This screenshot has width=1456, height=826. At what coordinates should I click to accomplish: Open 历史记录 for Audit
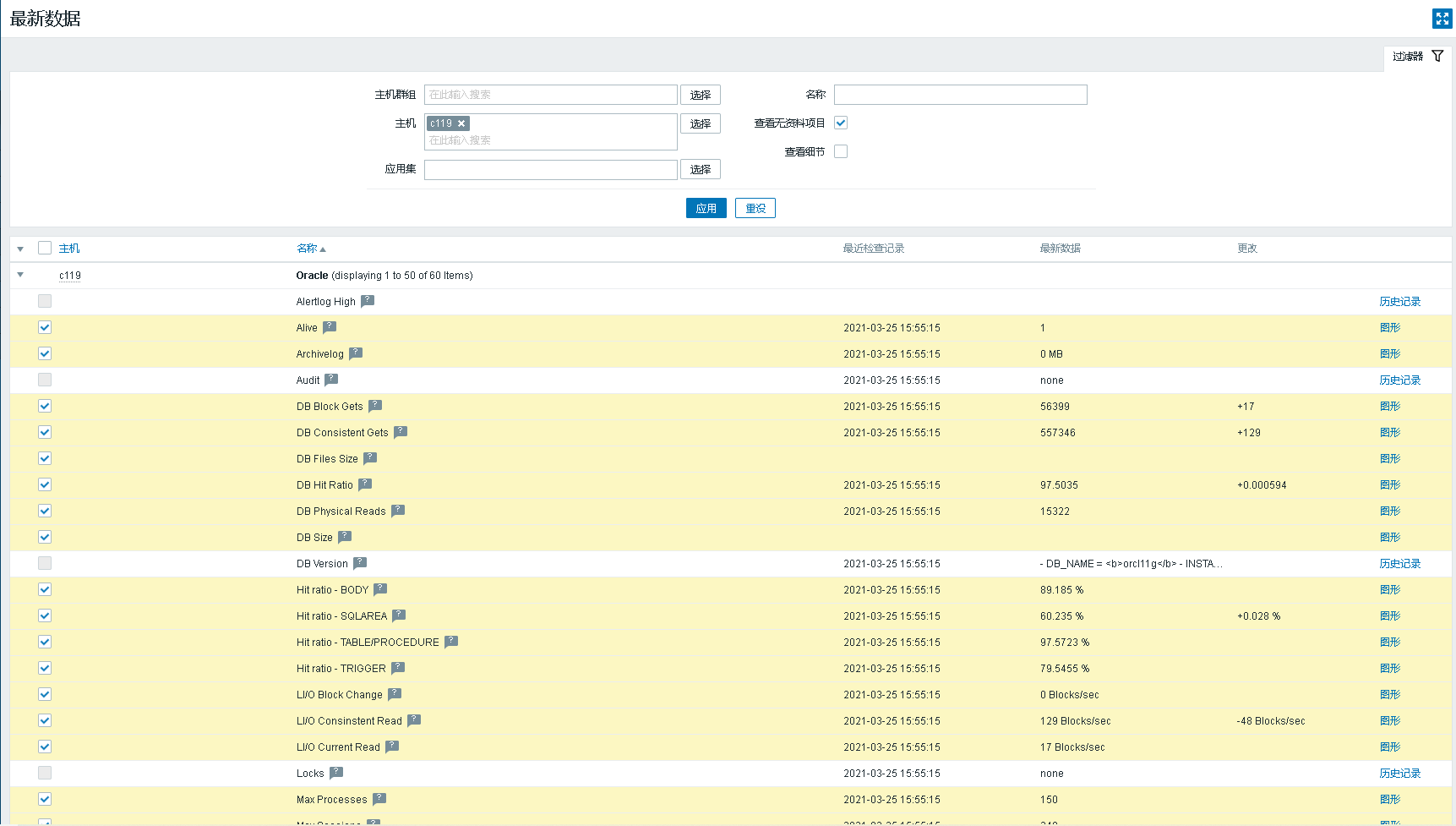[x=1400, y=380]
